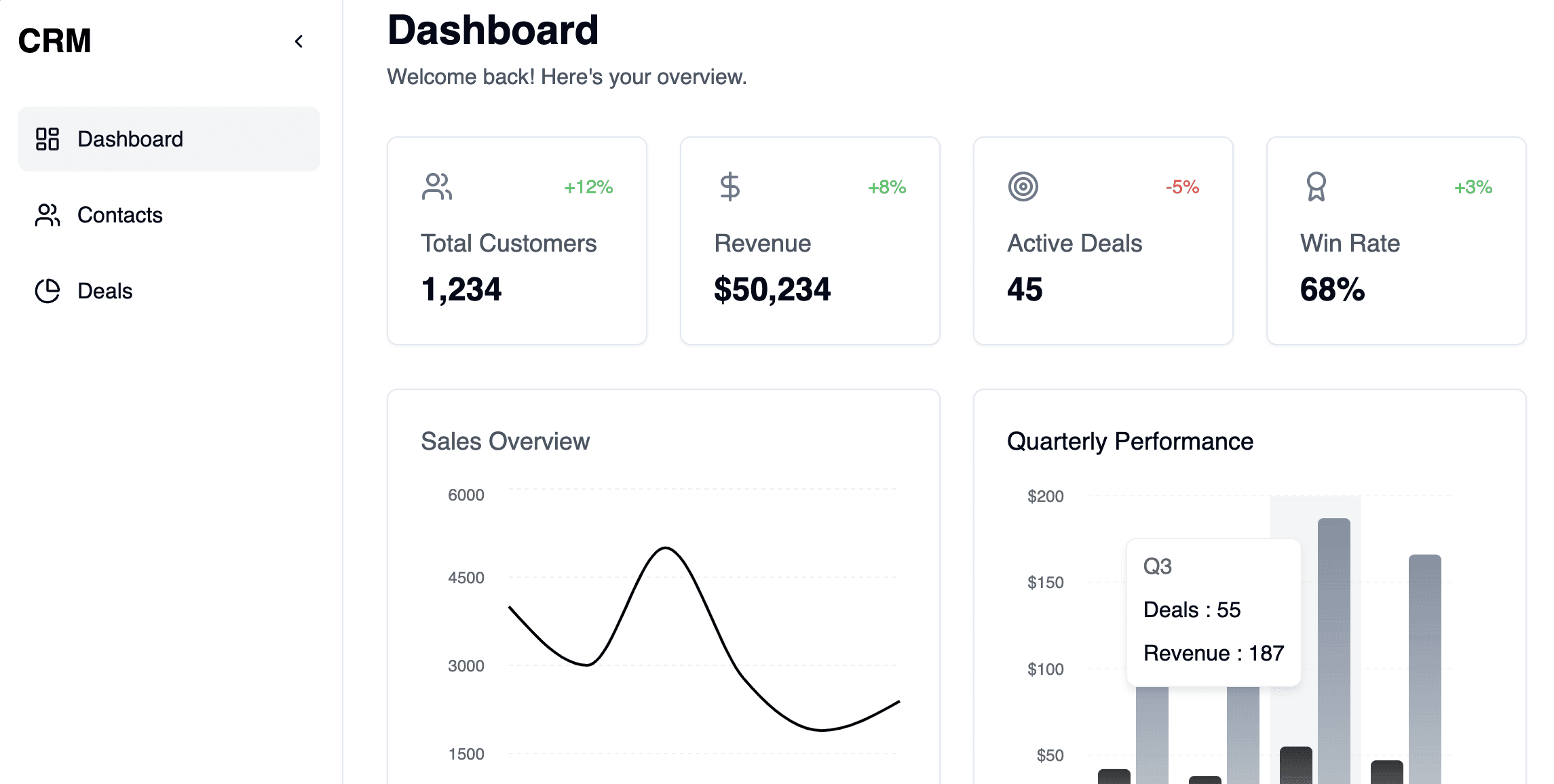Click the $100 axis label in Quarterly Performance
Viewport: 1554px width, 784px height.
[x=1046, y=669]
